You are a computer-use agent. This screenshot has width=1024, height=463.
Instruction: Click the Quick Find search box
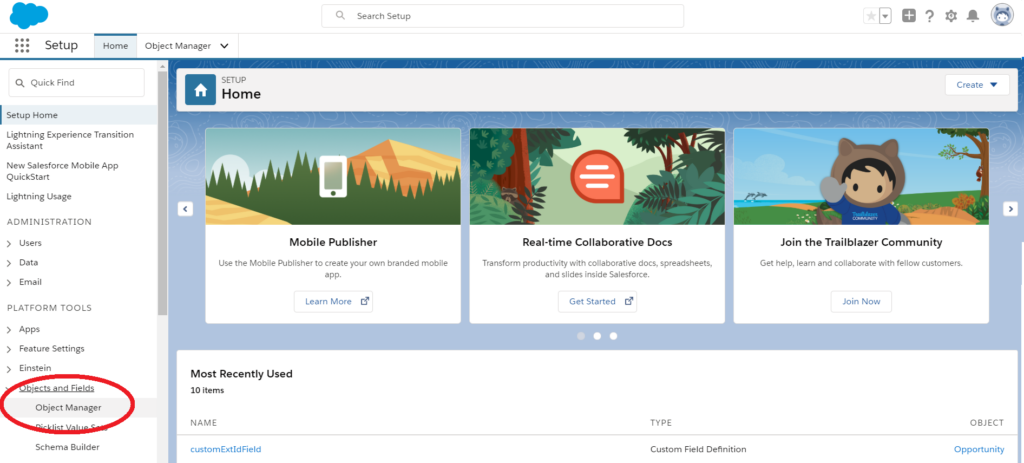76,83
